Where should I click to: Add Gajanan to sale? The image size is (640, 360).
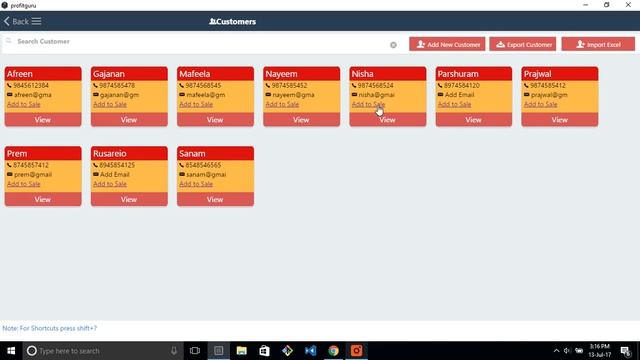coord(110,104)
